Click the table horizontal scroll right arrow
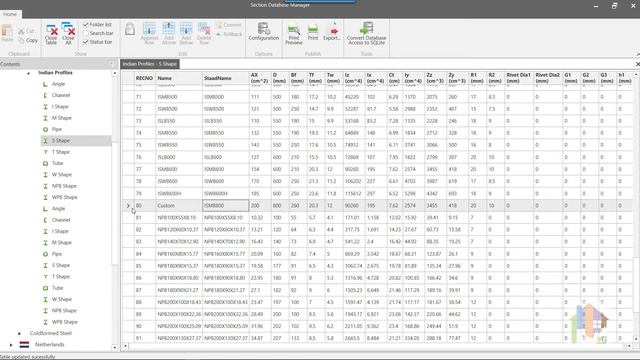 629,346
